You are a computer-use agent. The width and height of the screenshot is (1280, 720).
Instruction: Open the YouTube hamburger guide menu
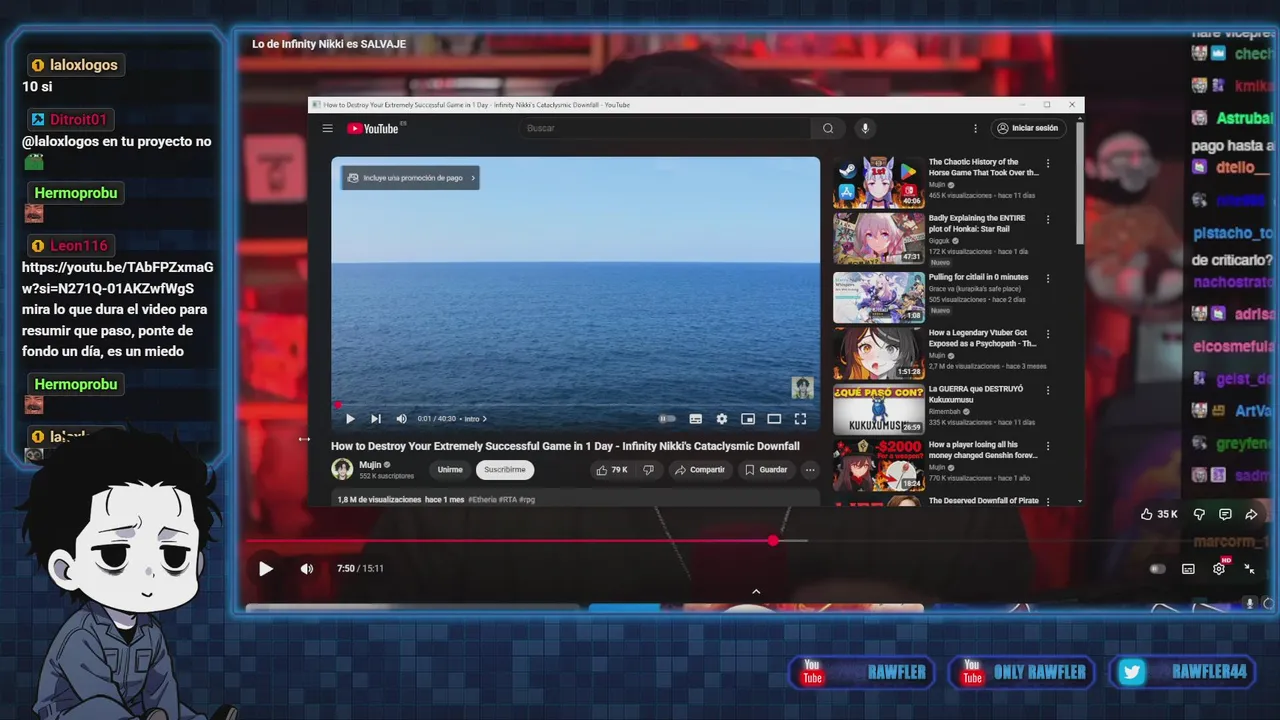327,128
